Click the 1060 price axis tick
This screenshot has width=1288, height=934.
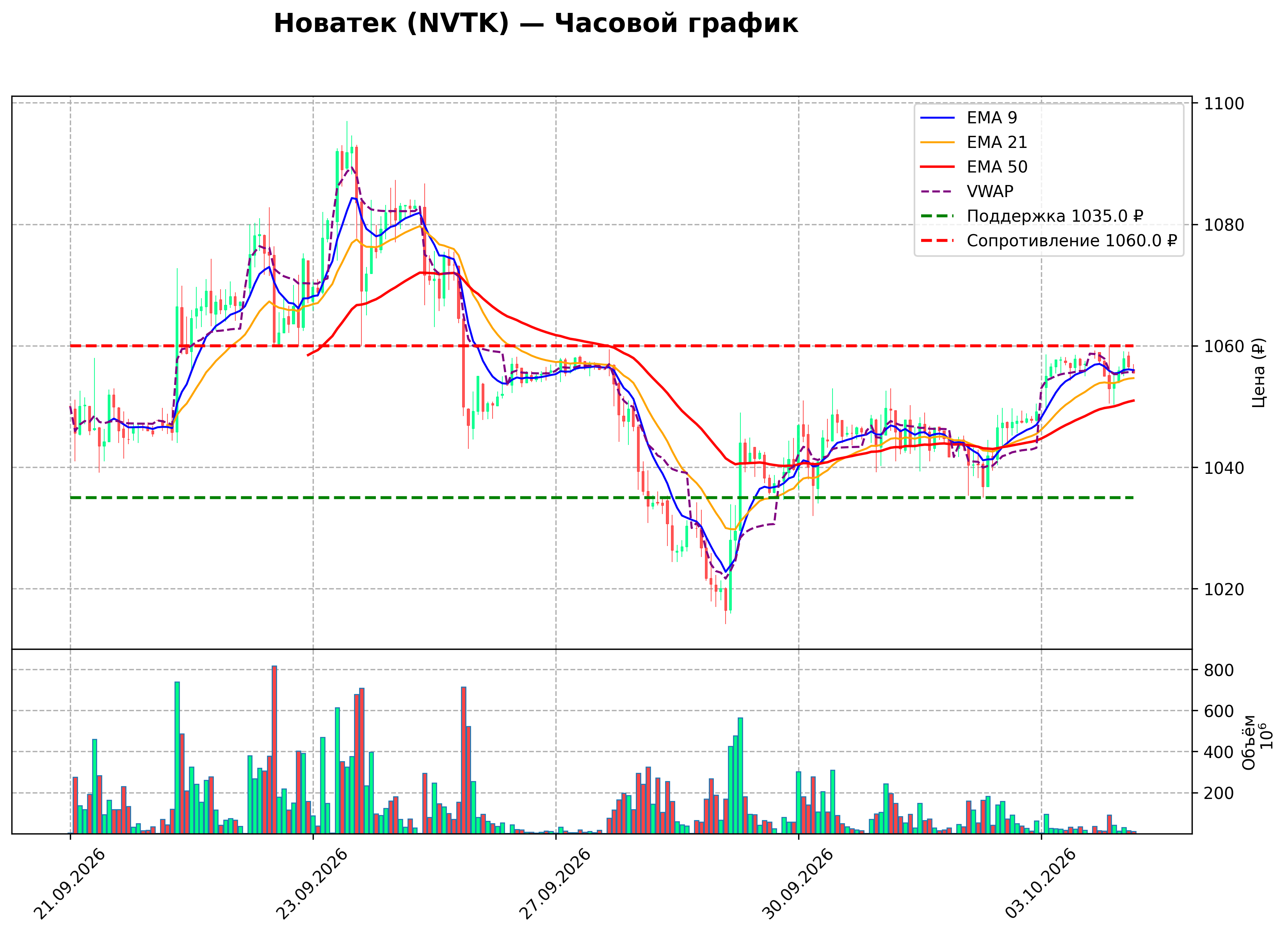click(x=1224, y=346)
